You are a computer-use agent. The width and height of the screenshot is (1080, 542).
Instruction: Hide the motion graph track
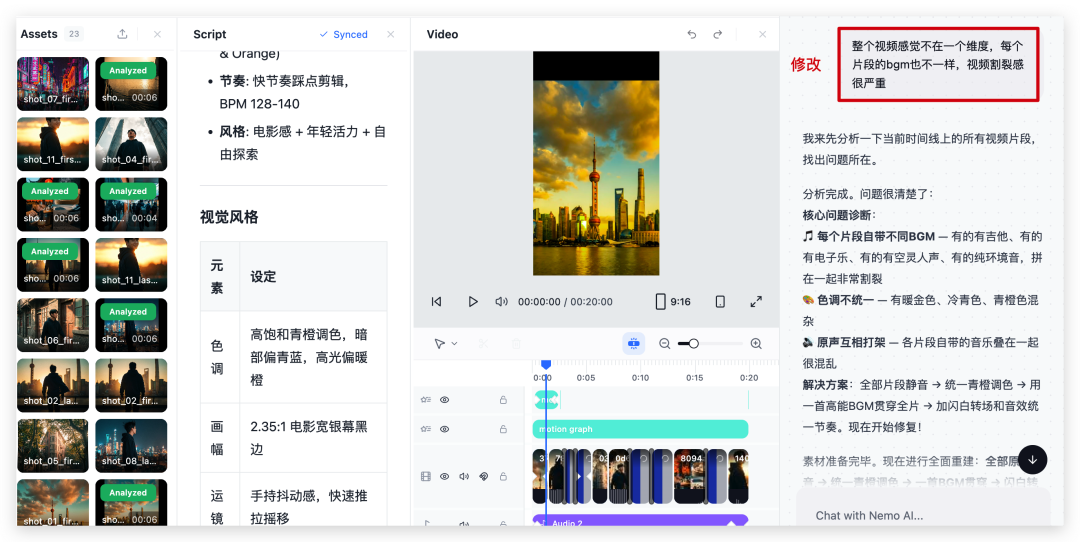tap(445, 429)
